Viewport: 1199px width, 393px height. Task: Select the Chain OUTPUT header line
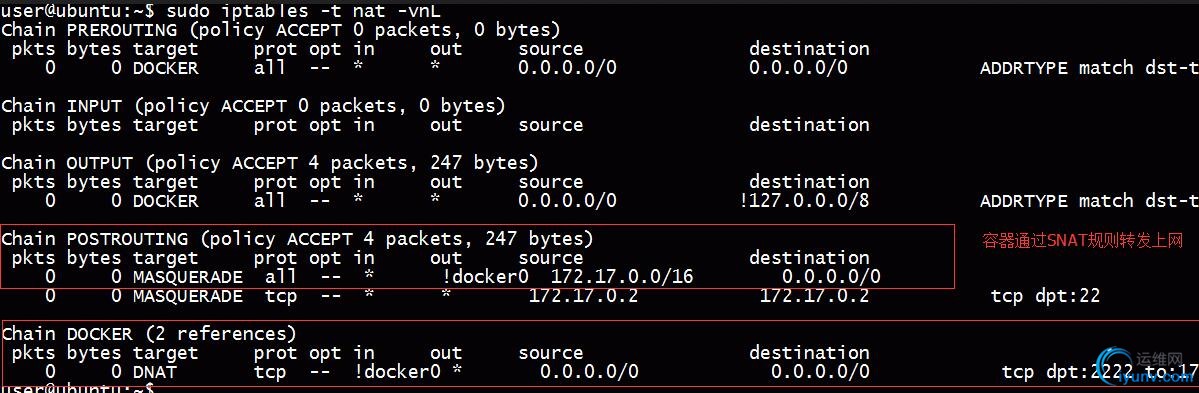point(270,163)
